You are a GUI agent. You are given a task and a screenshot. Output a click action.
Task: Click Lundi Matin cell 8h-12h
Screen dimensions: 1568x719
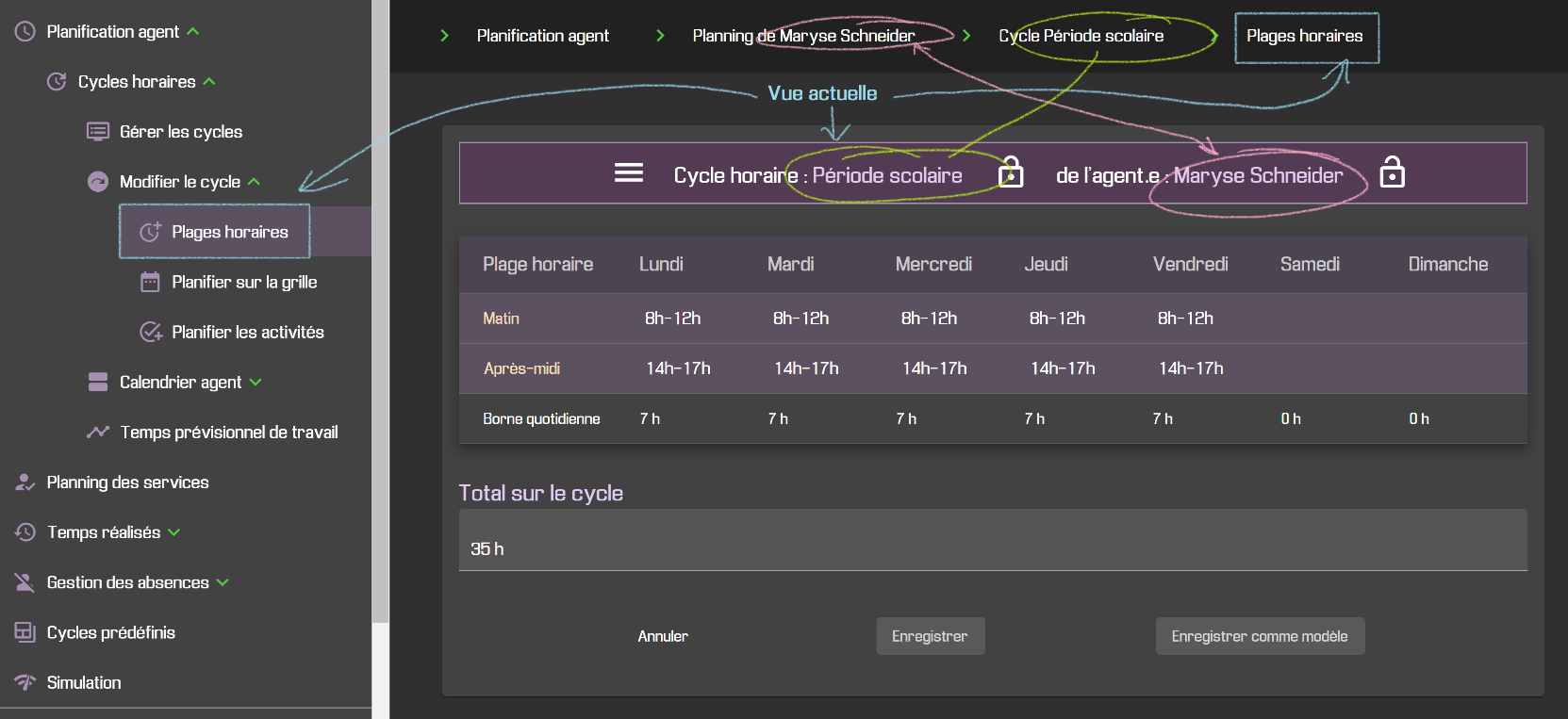(672, 319)
